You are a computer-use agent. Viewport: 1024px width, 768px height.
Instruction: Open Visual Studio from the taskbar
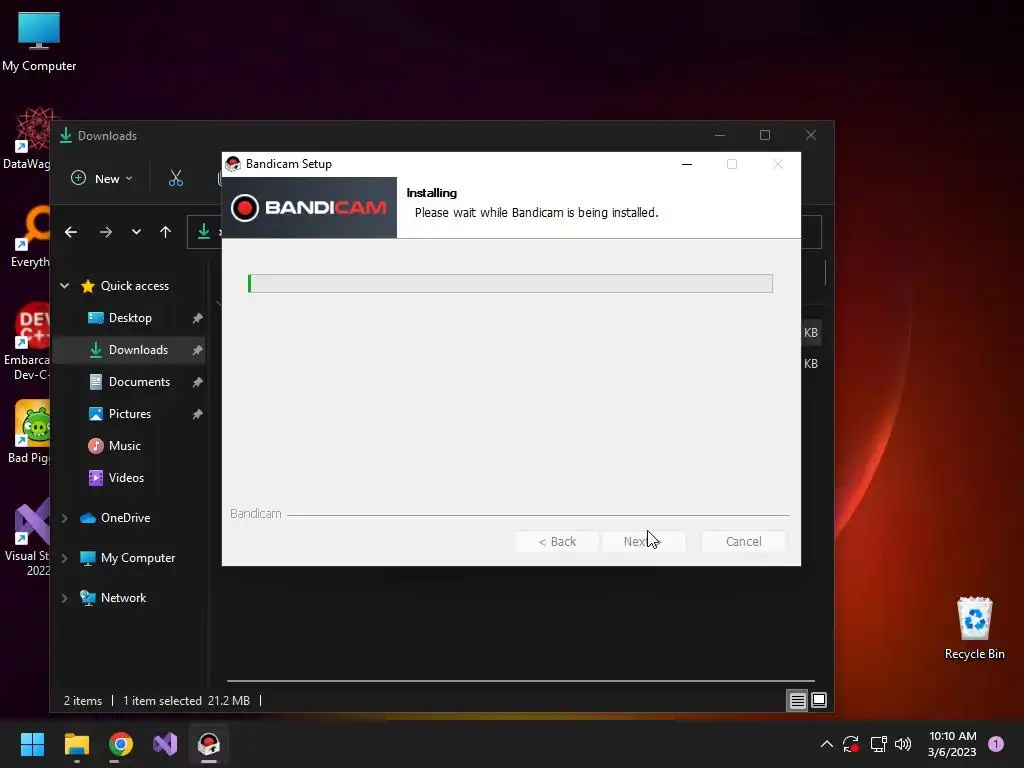coord(165,744)
